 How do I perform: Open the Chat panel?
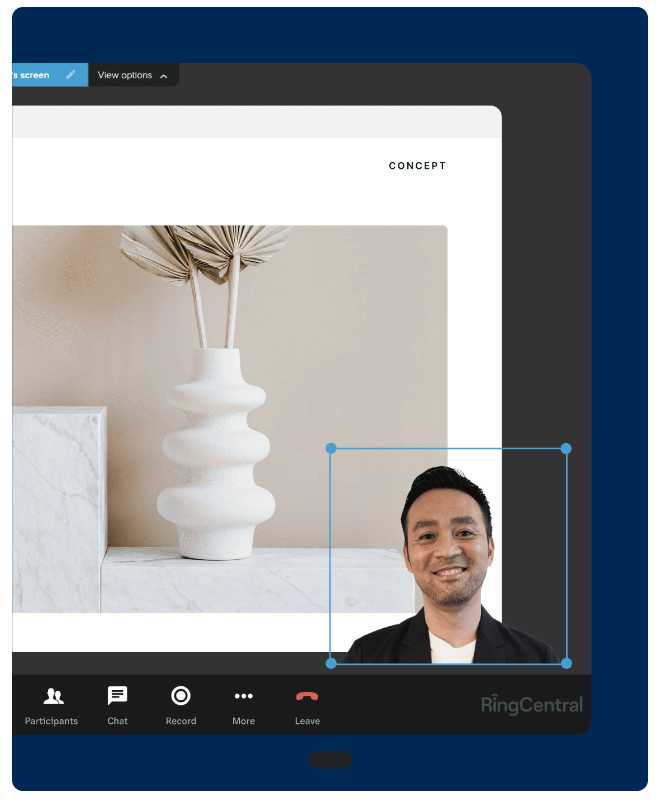tap(117, 706)
